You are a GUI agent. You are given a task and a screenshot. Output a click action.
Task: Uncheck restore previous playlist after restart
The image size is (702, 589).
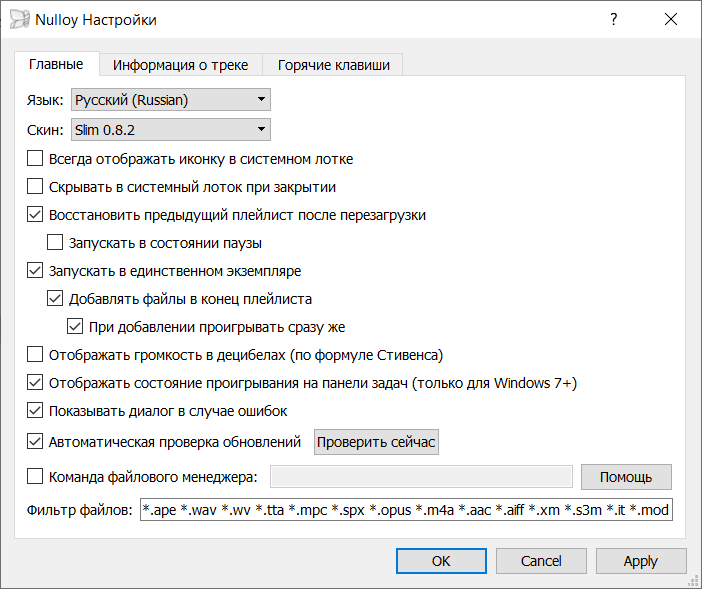click(35, 214)
